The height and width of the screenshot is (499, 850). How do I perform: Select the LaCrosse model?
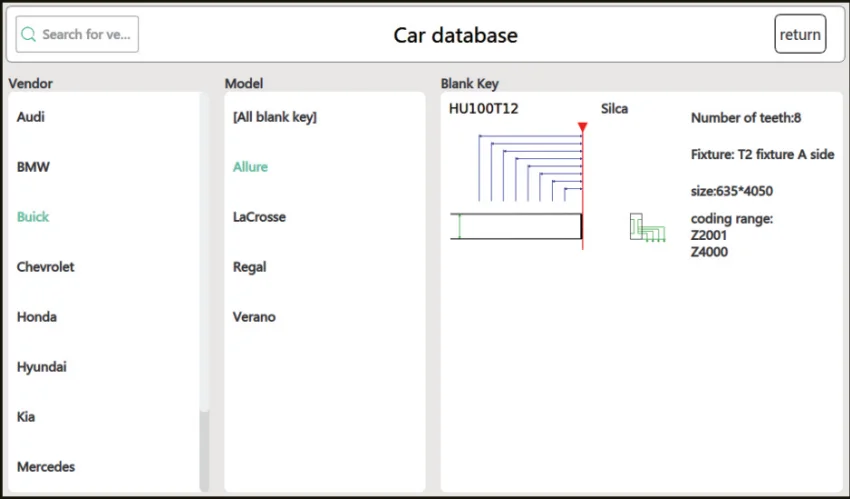(x=259, y=217)
